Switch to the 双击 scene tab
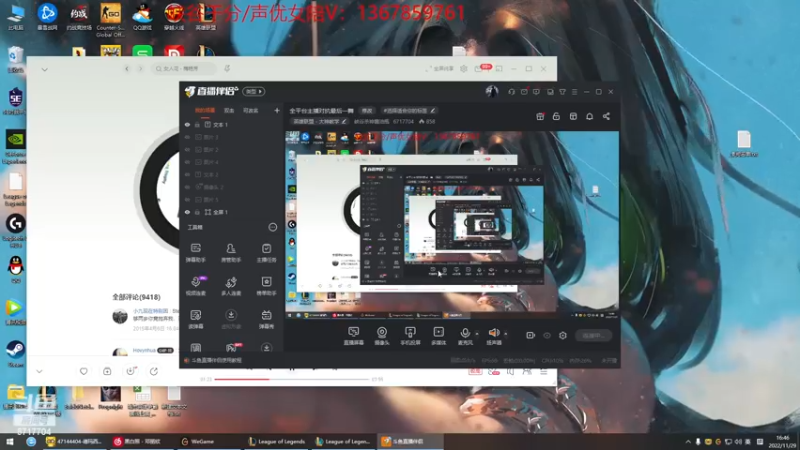This screenshot has width=800, height=450. point(229,110)
